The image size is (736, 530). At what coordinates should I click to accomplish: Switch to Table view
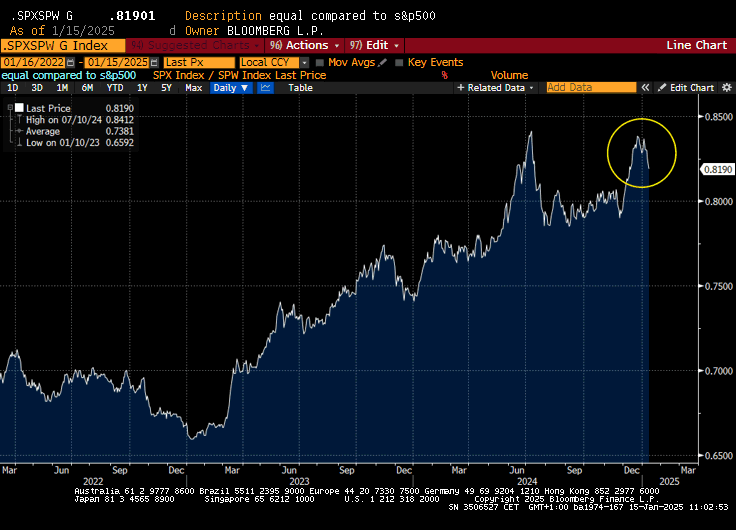point(300,88)
